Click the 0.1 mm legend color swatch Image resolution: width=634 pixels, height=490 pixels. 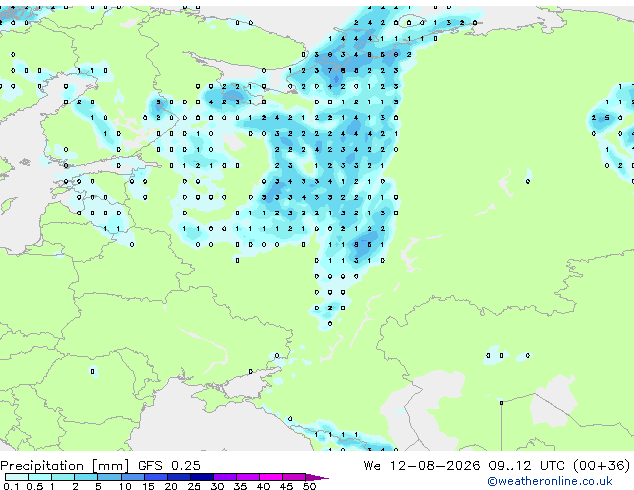pyautogui.click(x=17, y=477)
